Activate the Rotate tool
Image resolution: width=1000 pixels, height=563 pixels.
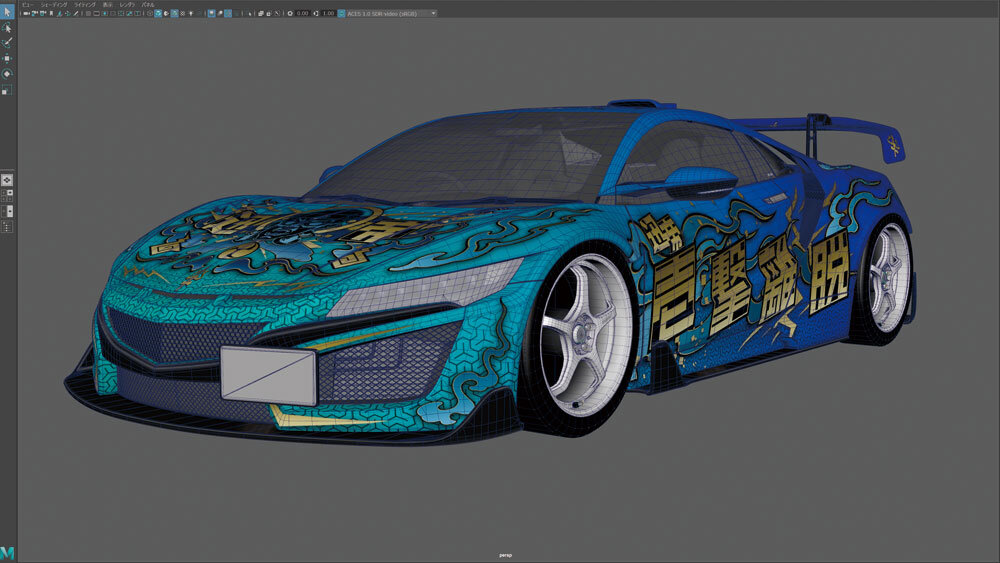[7, 73]
